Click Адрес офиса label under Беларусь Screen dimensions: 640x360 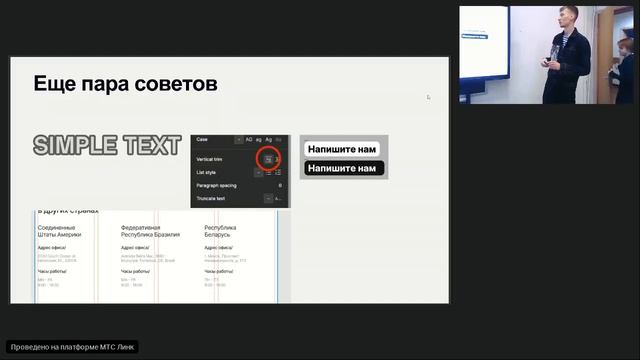point(218,248)
